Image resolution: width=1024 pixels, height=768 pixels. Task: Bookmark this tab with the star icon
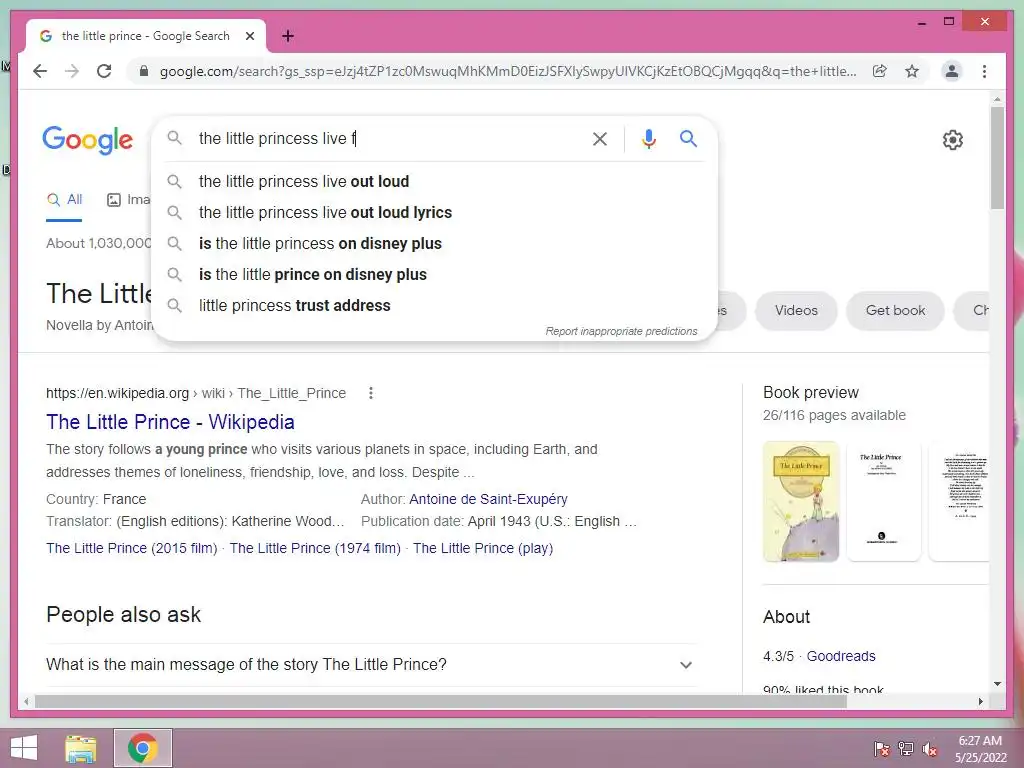[x=912, y=71]
